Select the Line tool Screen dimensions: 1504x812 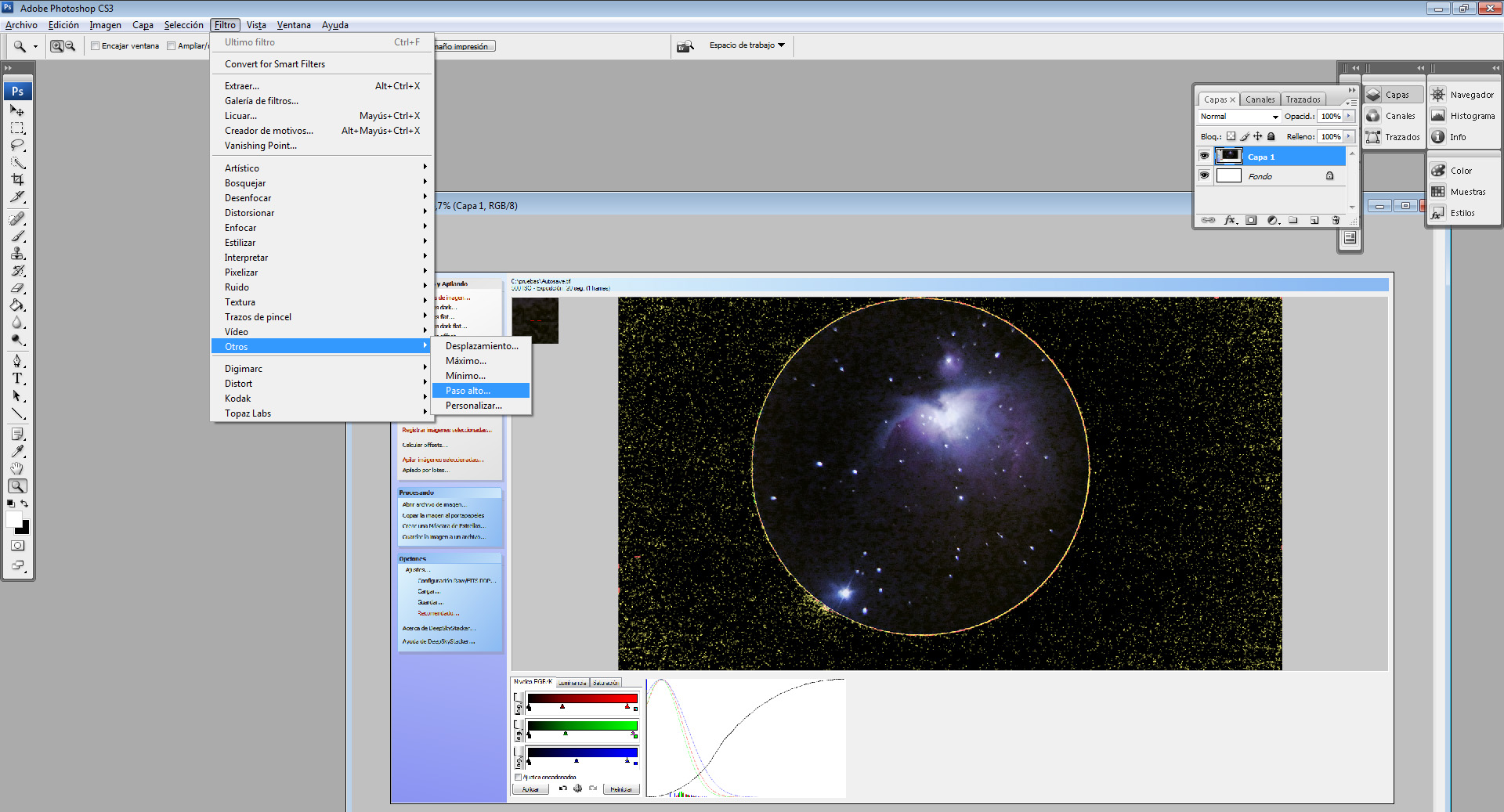click(x=17, y=413)
